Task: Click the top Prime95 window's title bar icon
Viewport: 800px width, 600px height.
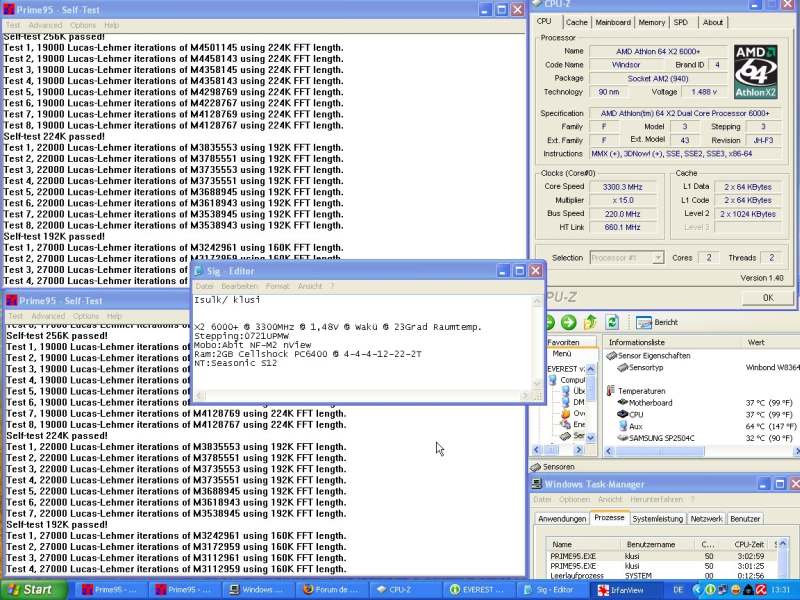Action: click(9, 10)
